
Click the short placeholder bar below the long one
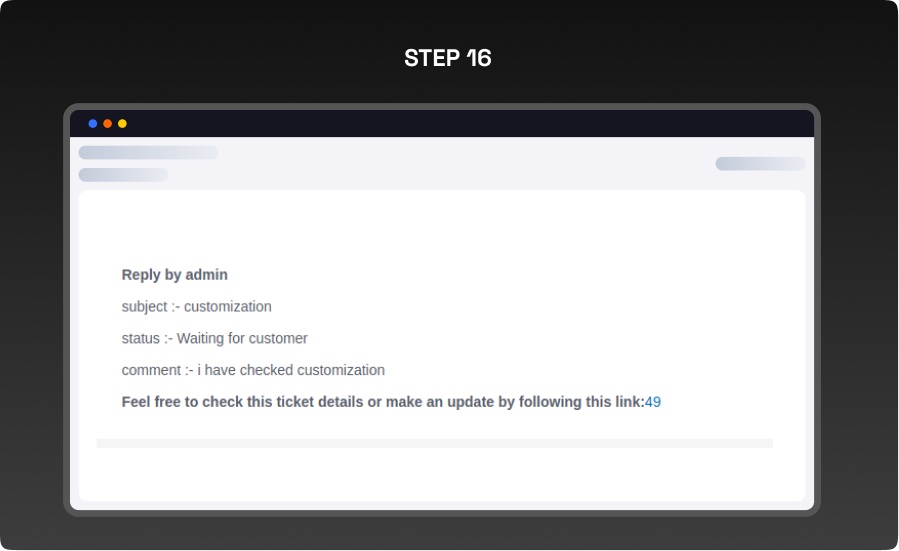(x=123, y=175)
